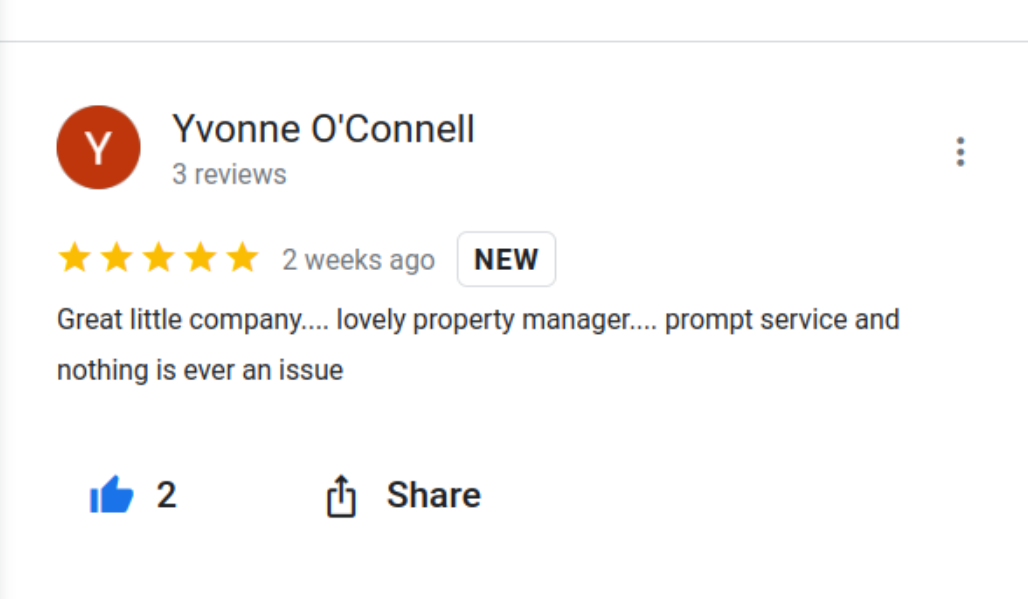Toggle the blue thumbs-up like icon
The height and width of the screenshot is (599, 1028).
[111, 495]
